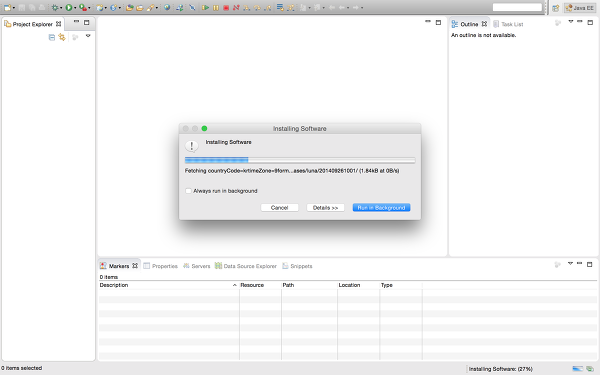Image resolution: width=600 pixels, height=375 pixels.
Task: Click the New wizard toolbar icon
Action: [x=7, y=7]
